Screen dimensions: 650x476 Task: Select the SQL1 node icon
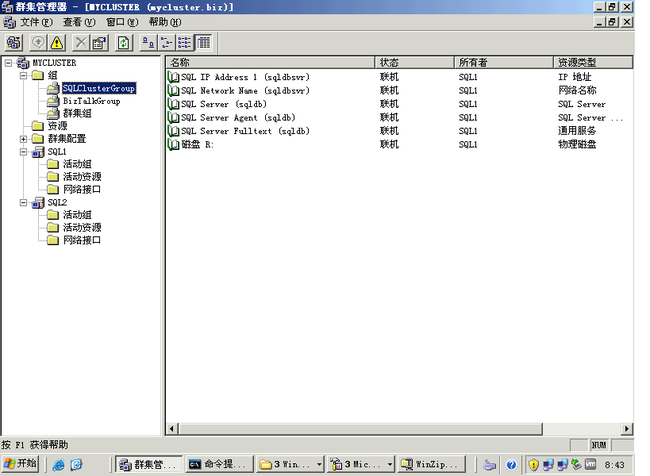point(38,152)
